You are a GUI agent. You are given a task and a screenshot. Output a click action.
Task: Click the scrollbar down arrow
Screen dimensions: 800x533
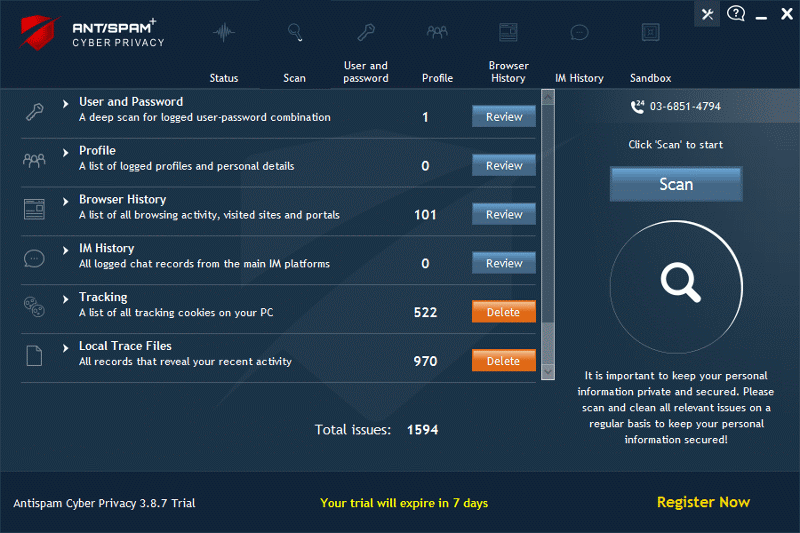tap(548, 372)
